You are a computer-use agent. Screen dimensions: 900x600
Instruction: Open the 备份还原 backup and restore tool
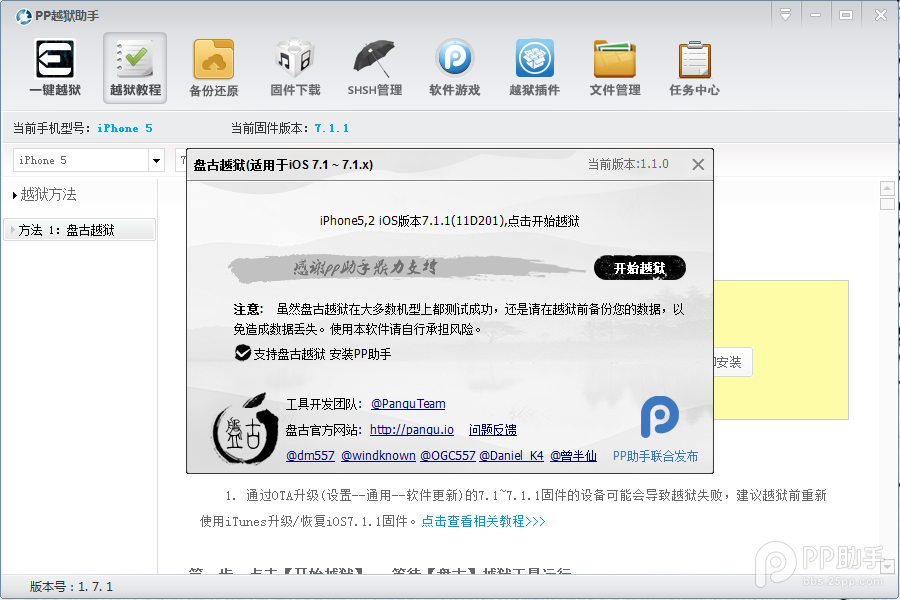(214, 67)
